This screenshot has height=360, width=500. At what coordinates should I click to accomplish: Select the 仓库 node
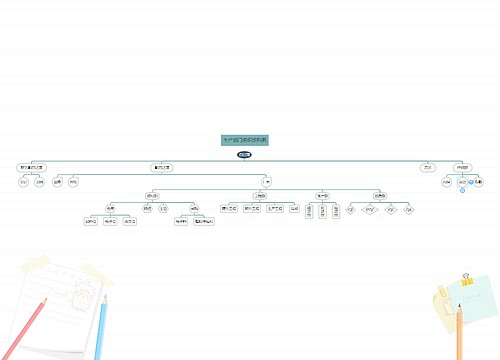[x=110, y=209]
